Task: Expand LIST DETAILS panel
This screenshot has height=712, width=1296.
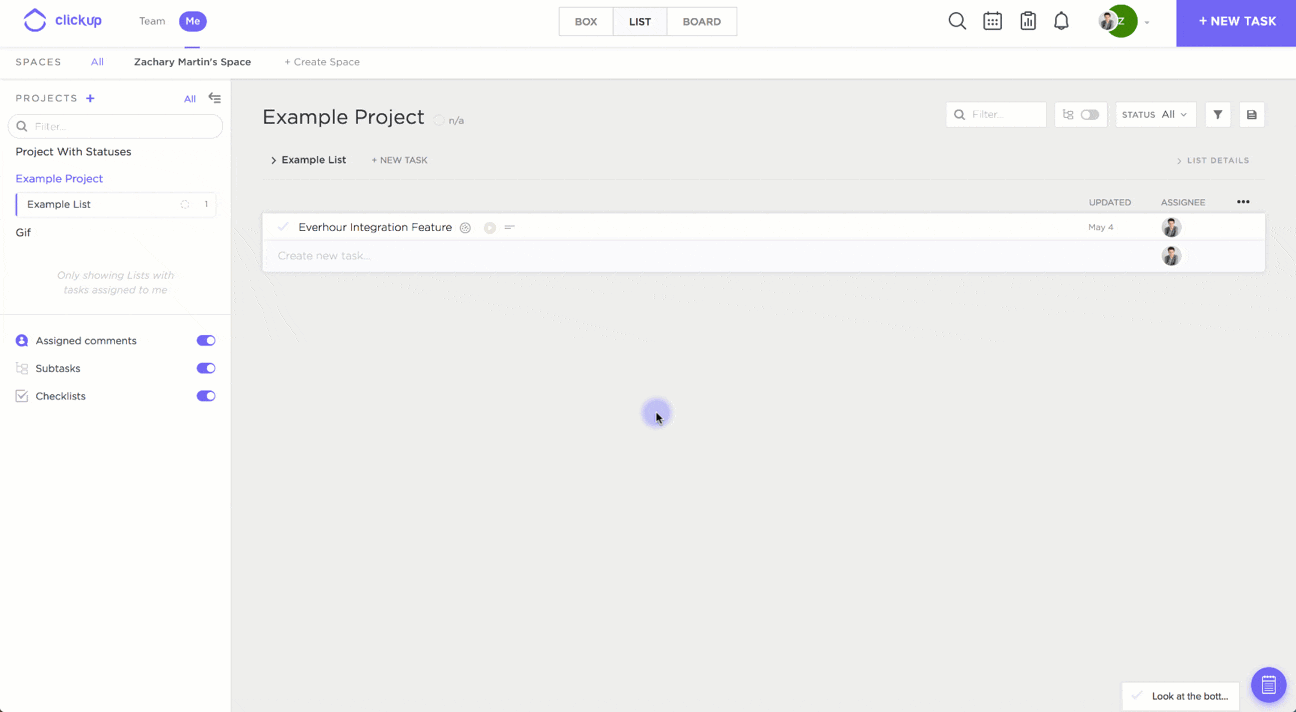Action: pos(1212,160)
